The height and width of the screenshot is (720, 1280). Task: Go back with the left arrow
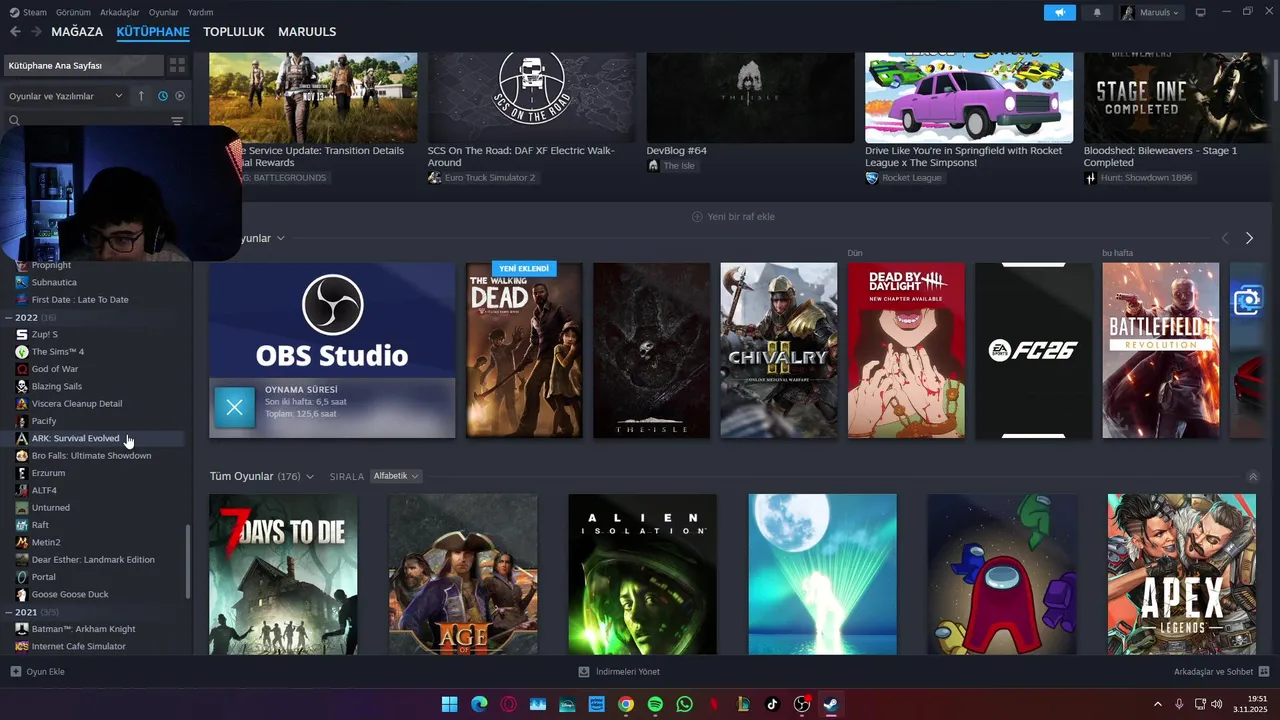click(15, 32)
